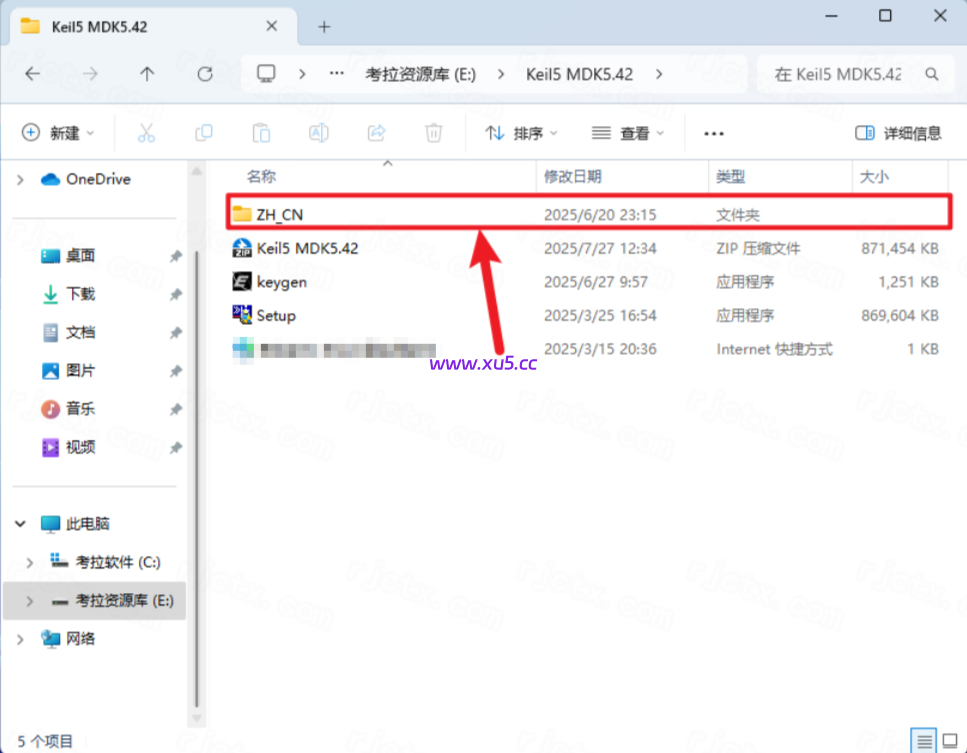Screen dimensions: 967x753
Task: Click the Copy icon in the toolbar
Action: [204, 132]
